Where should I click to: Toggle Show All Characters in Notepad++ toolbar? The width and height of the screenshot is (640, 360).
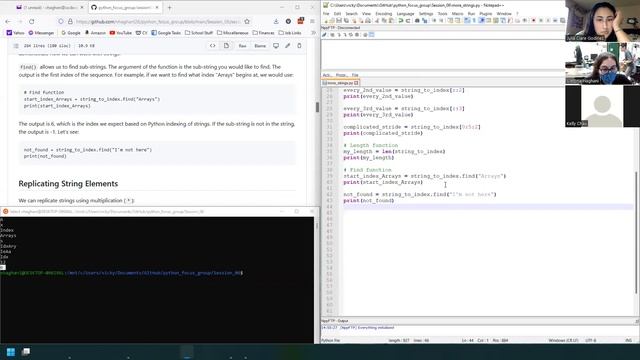(x=474, y=20)
